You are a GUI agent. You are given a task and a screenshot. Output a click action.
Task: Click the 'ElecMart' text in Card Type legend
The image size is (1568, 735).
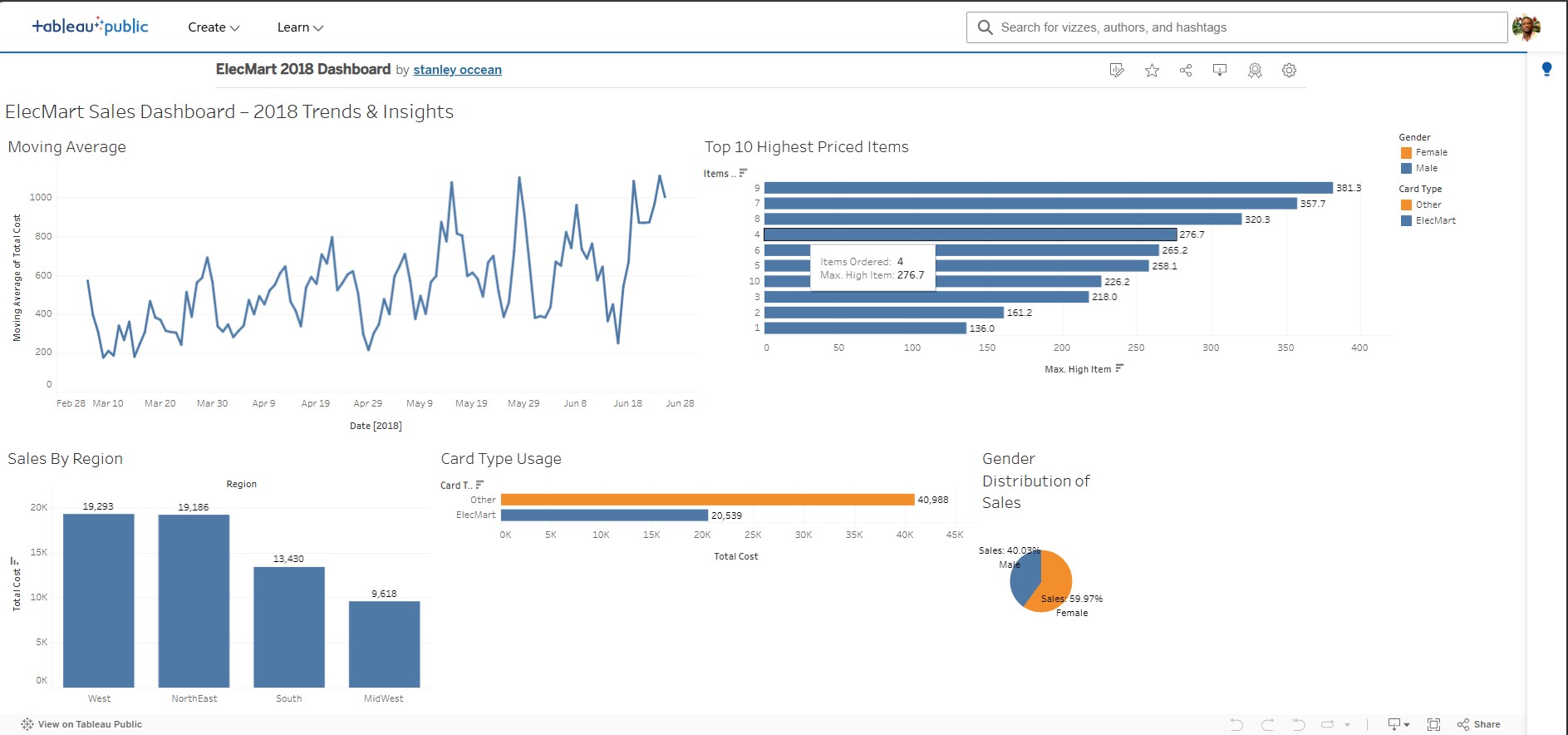[x=1436, y=220]
